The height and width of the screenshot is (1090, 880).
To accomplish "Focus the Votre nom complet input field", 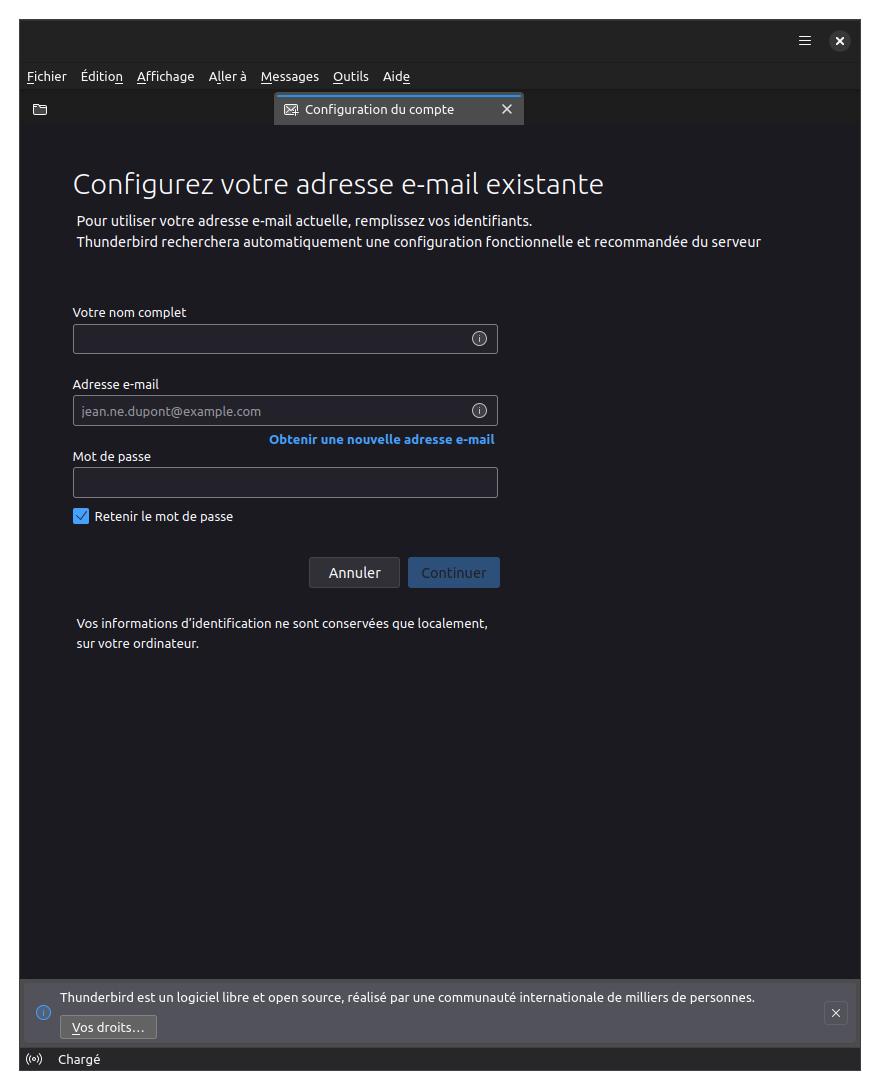I will 285,339.
